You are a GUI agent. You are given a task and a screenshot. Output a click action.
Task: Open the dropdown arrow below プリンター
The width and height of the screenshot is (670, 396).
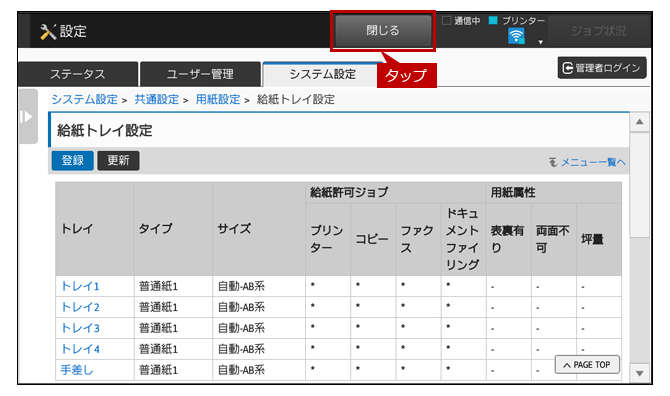tap(541, 42)
